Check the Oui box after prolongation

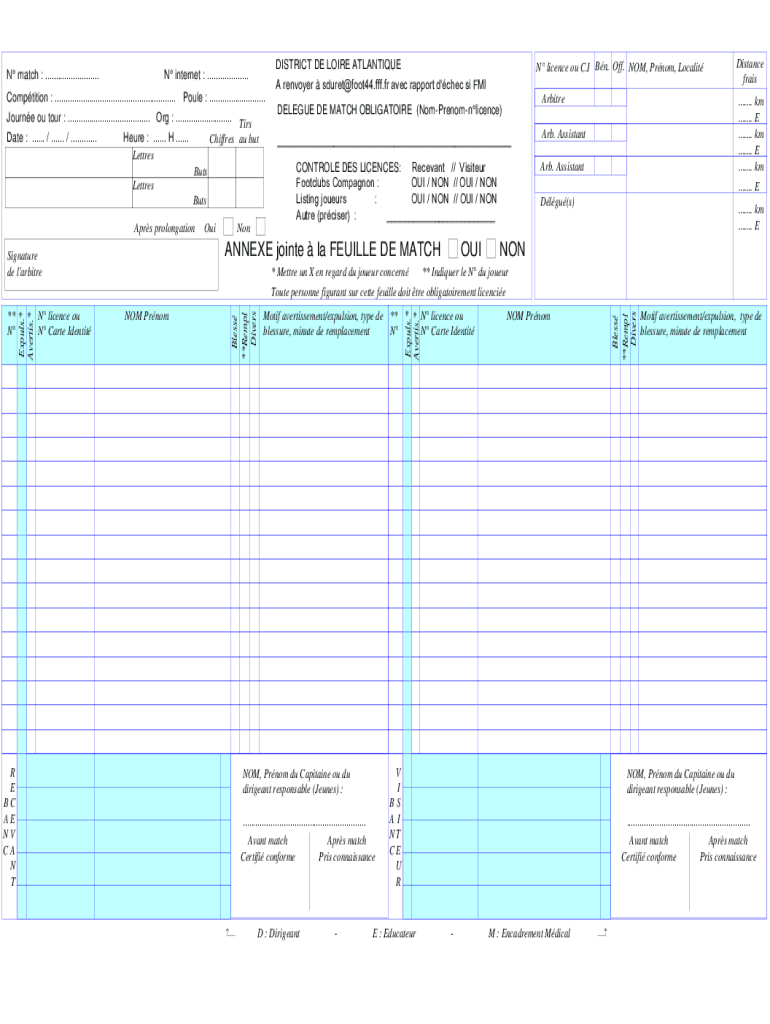tap(228, 227)
